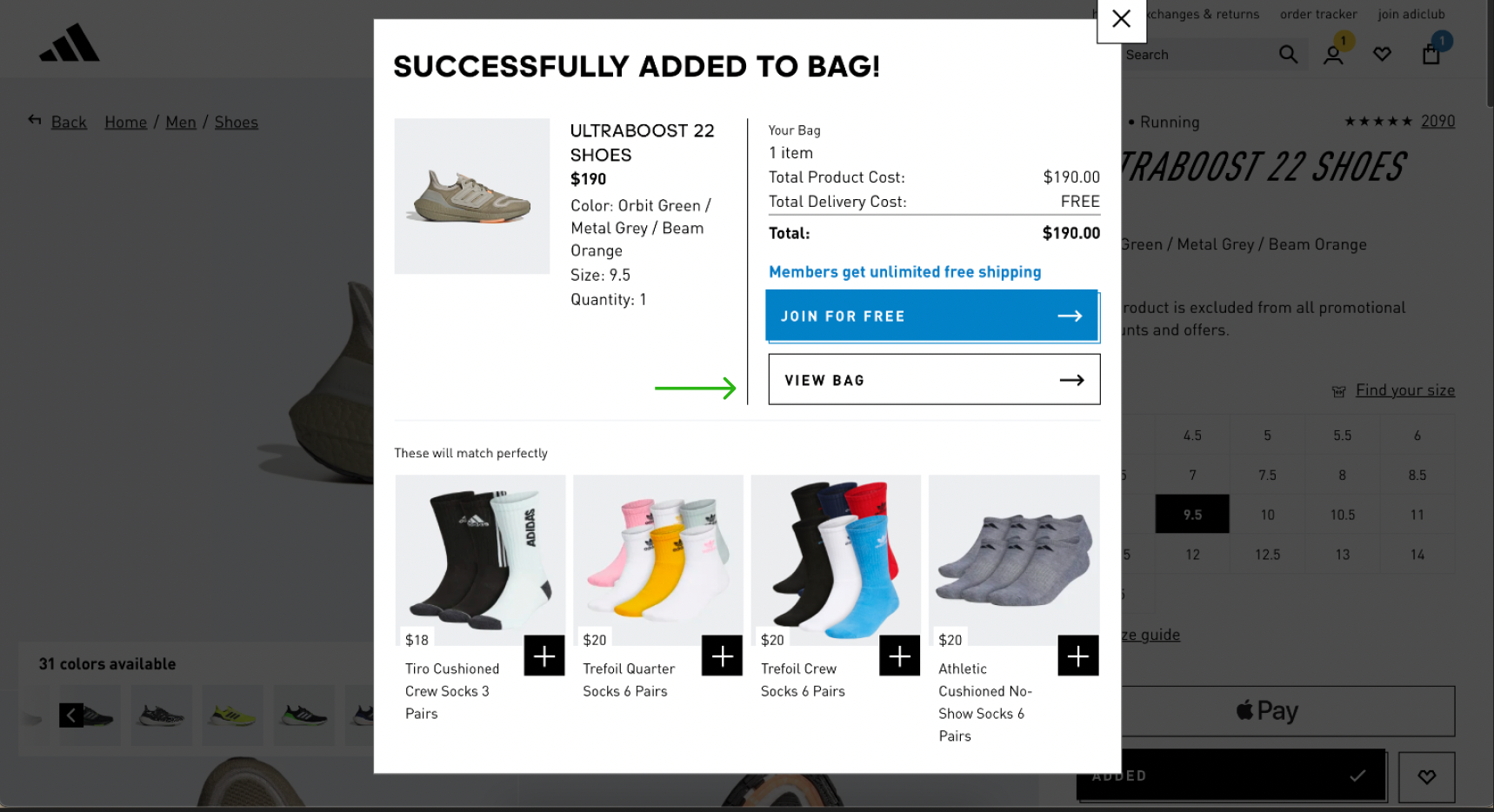Image resolution: width=1494 pixels, height=812 pixels.
Task: Click the search magnifier icon
Action: (1288, 55)
